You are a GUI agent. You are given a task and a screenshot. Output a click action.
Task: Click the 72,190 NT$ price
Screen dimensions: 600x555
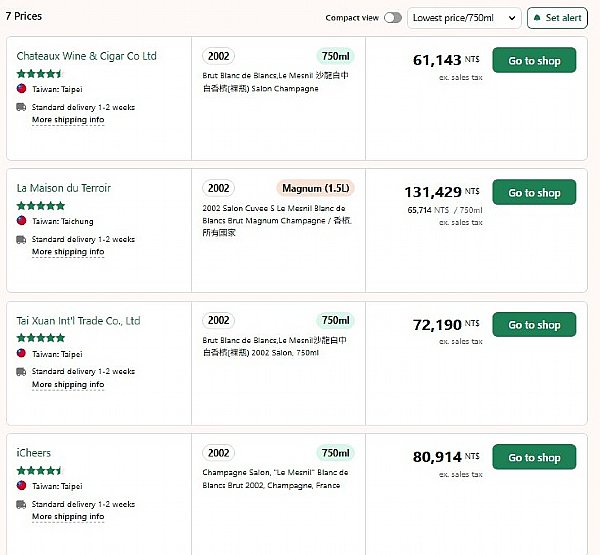point(446,325)
